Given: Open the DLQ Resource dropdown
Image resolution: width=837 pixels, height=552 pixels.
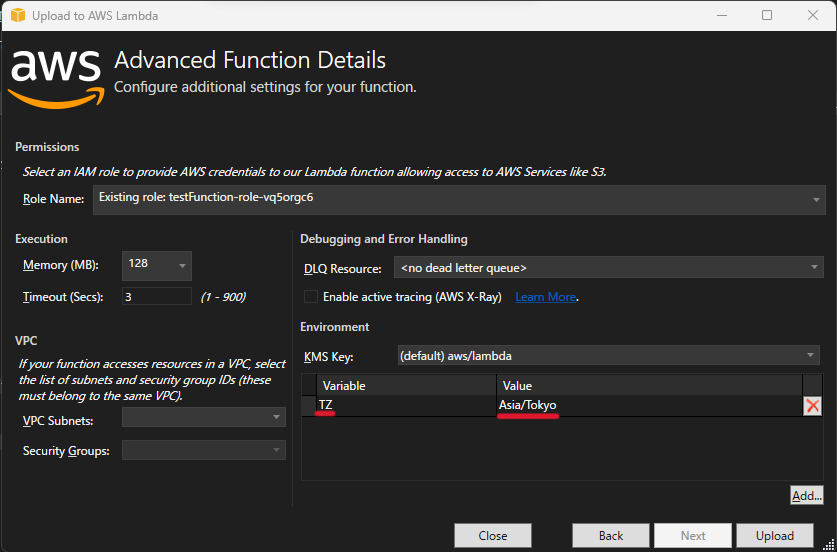Looking at the screenshot, I should click(x=609, y=267).
